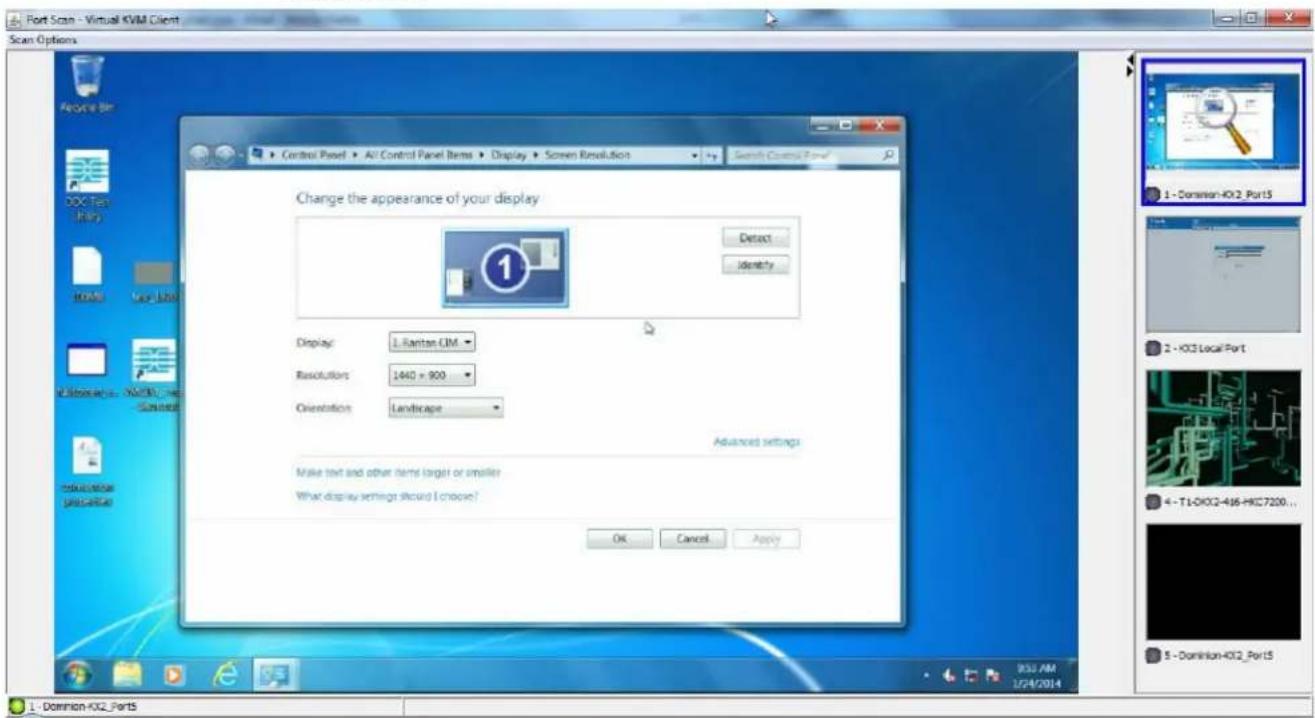
Task: Click the Detect button
Action: click(755, 238)
